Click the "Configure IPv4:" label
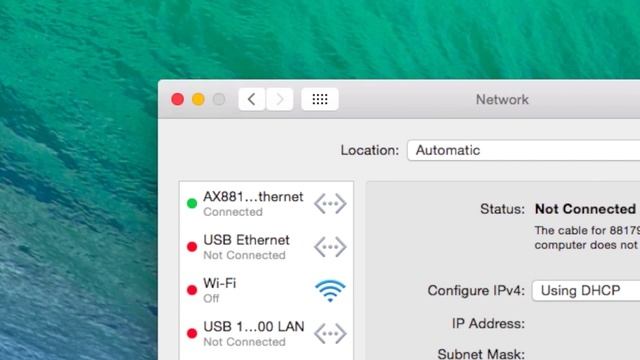The image size is (640, 360). [476, 291]
